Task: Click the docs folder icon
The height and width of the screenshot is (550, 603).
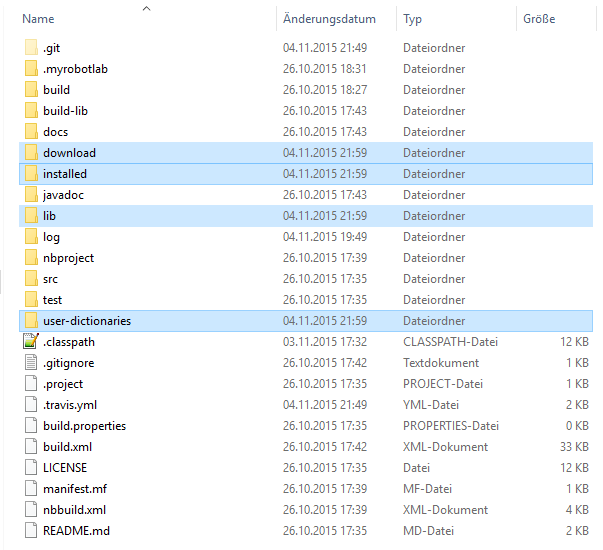Action: (x=31, y=132)
